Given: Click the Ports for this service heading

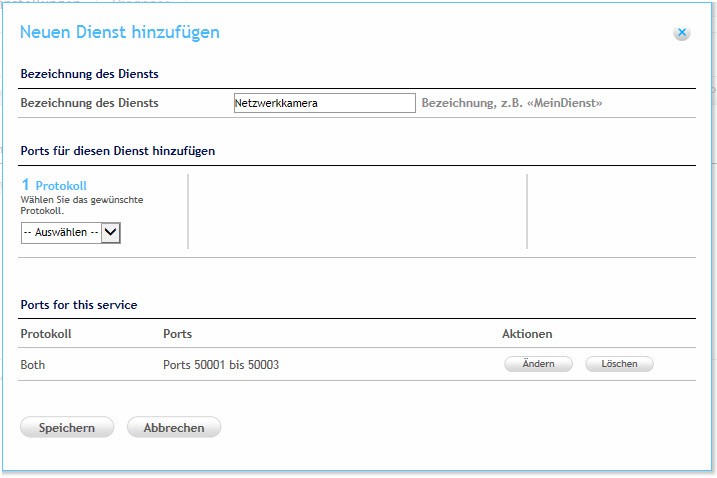Looking at the screenshot, I should [x=79, y=304].
